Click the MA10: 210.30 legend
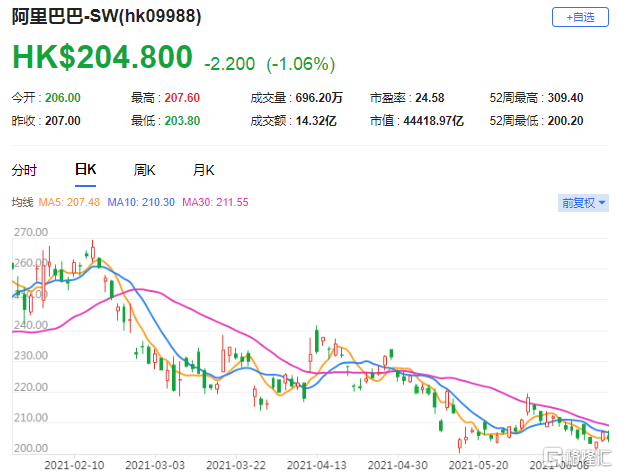This screenshot has height=474, width=618. [141, 203]
